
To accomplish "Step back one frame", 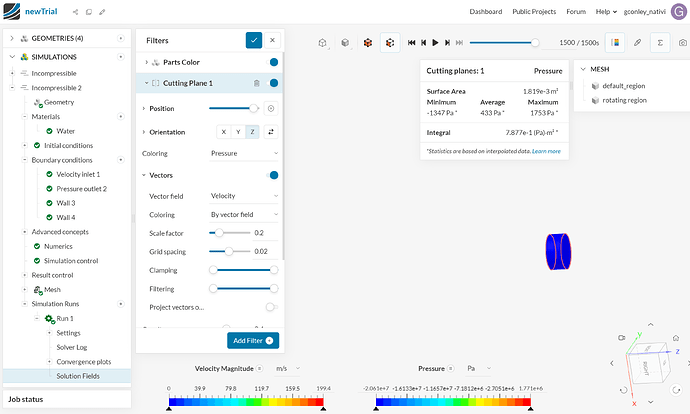I will click(x=423, y=43).
